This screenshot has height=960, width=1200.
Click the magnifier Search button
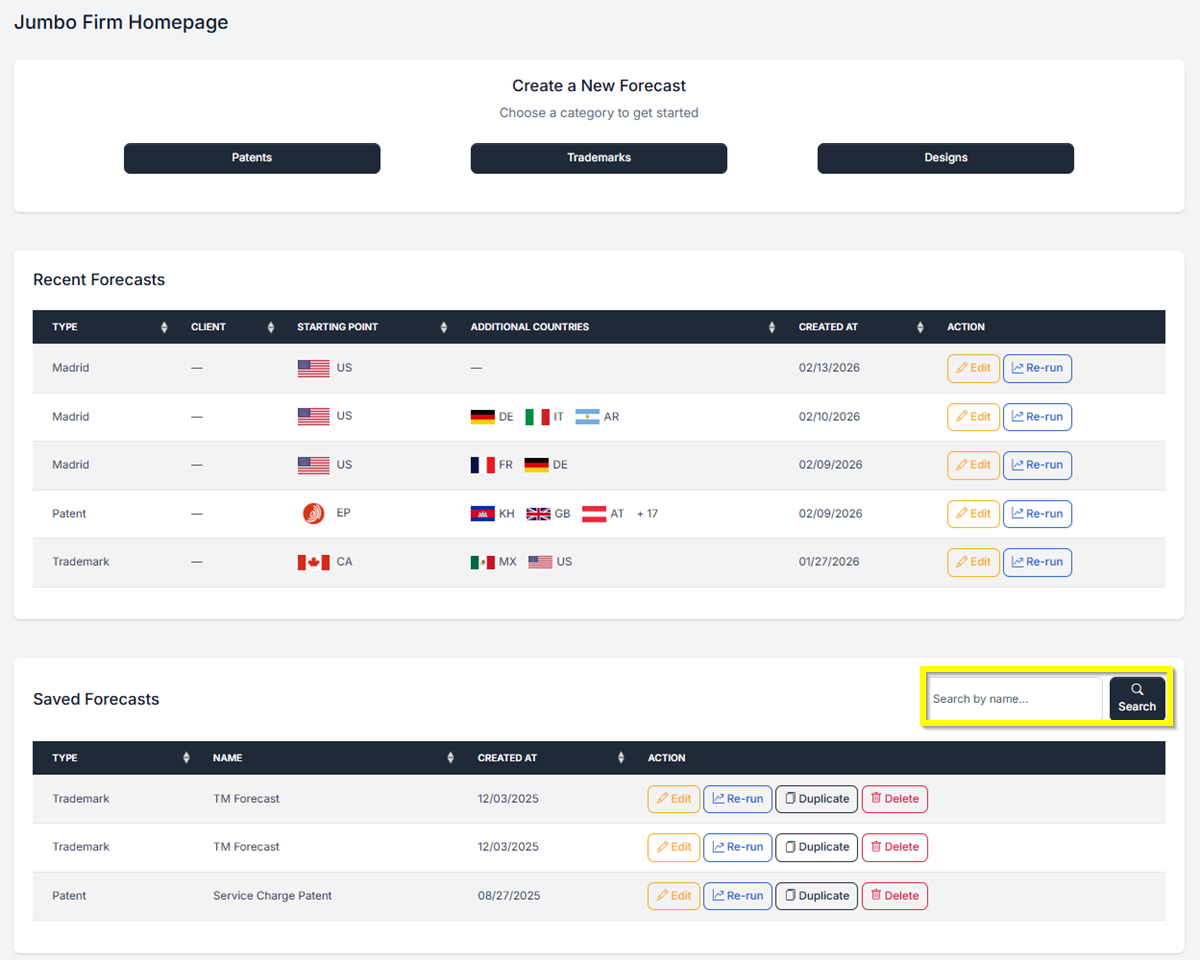1137,698
